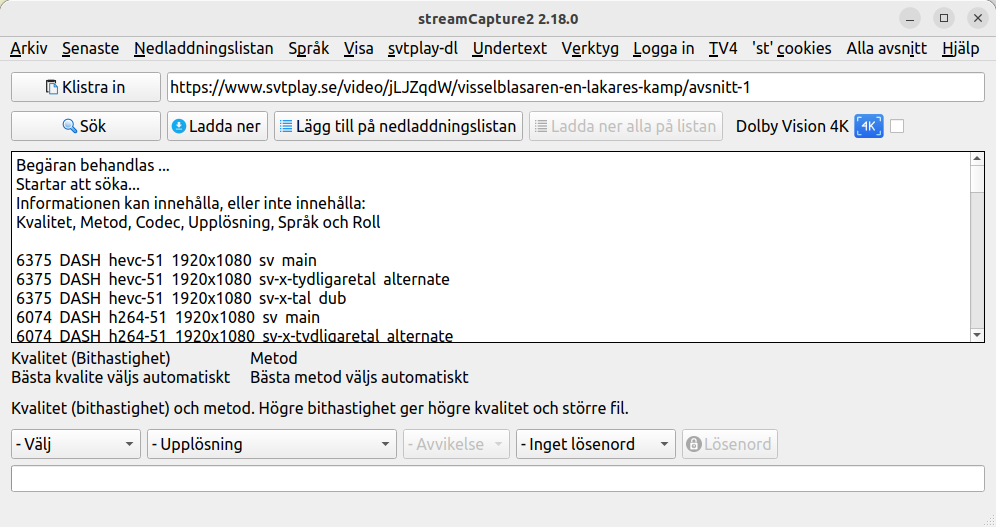Minimize the streamCapture2 window
996x527 pixels.
pyautogui.click(x=910, y=18)
